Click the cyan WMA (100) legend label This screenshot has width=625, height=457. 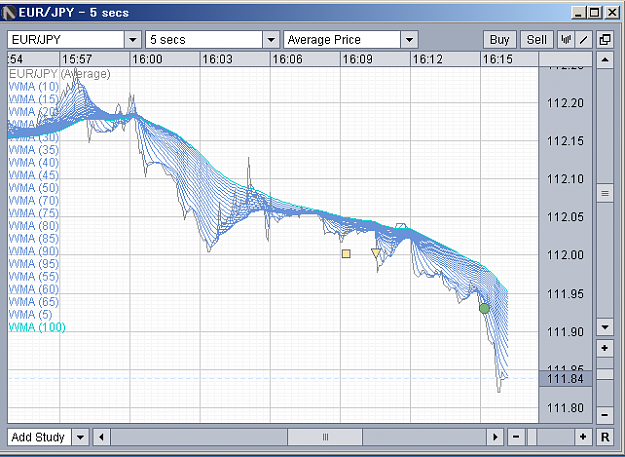[x=37, y=328]
